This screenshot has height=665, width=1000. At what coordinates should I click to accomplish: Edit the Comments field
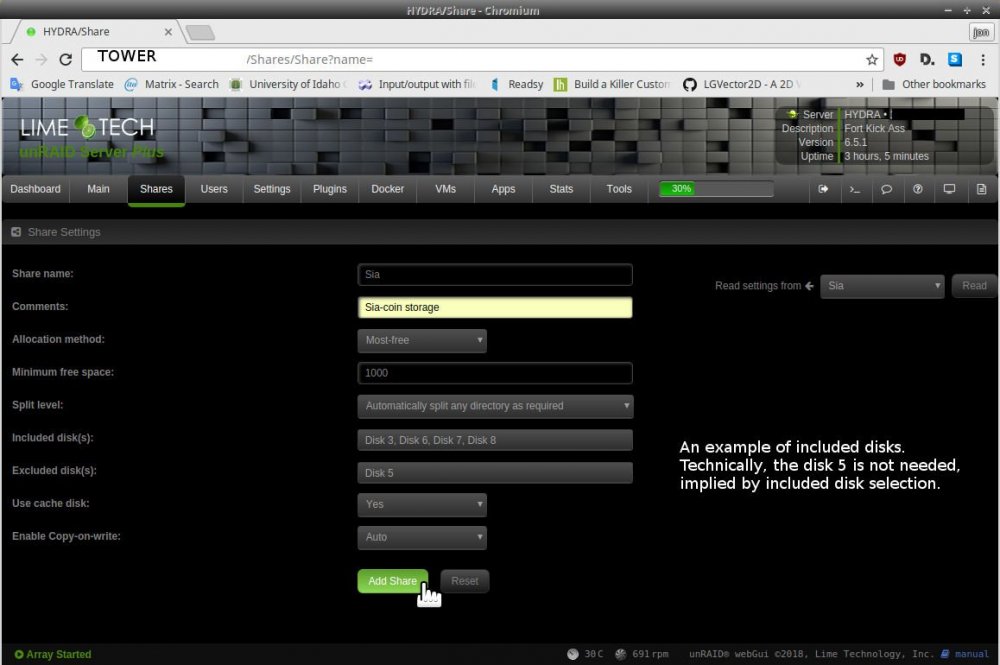[x=495, y=307]
